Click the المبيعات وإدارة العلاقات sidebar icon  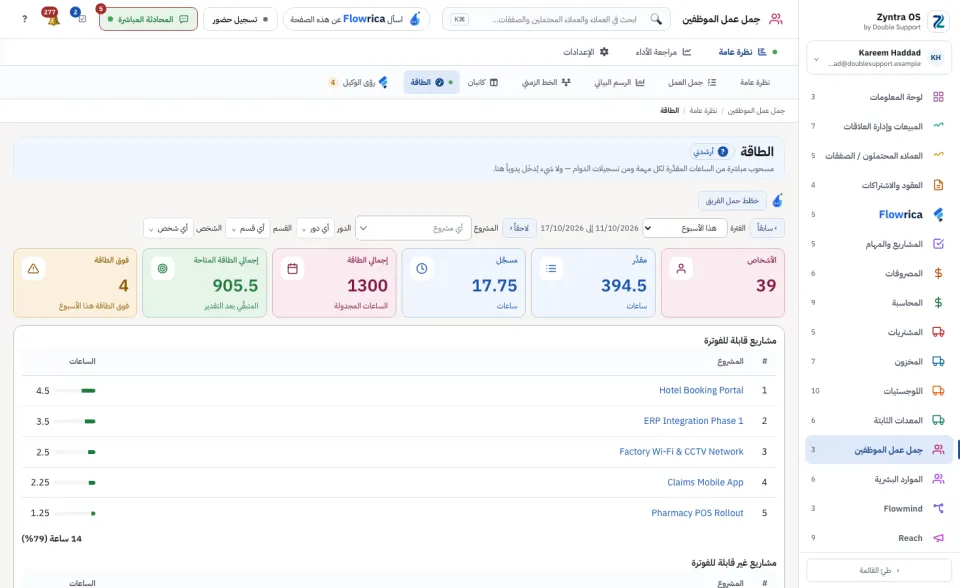(x=938, y=126)
